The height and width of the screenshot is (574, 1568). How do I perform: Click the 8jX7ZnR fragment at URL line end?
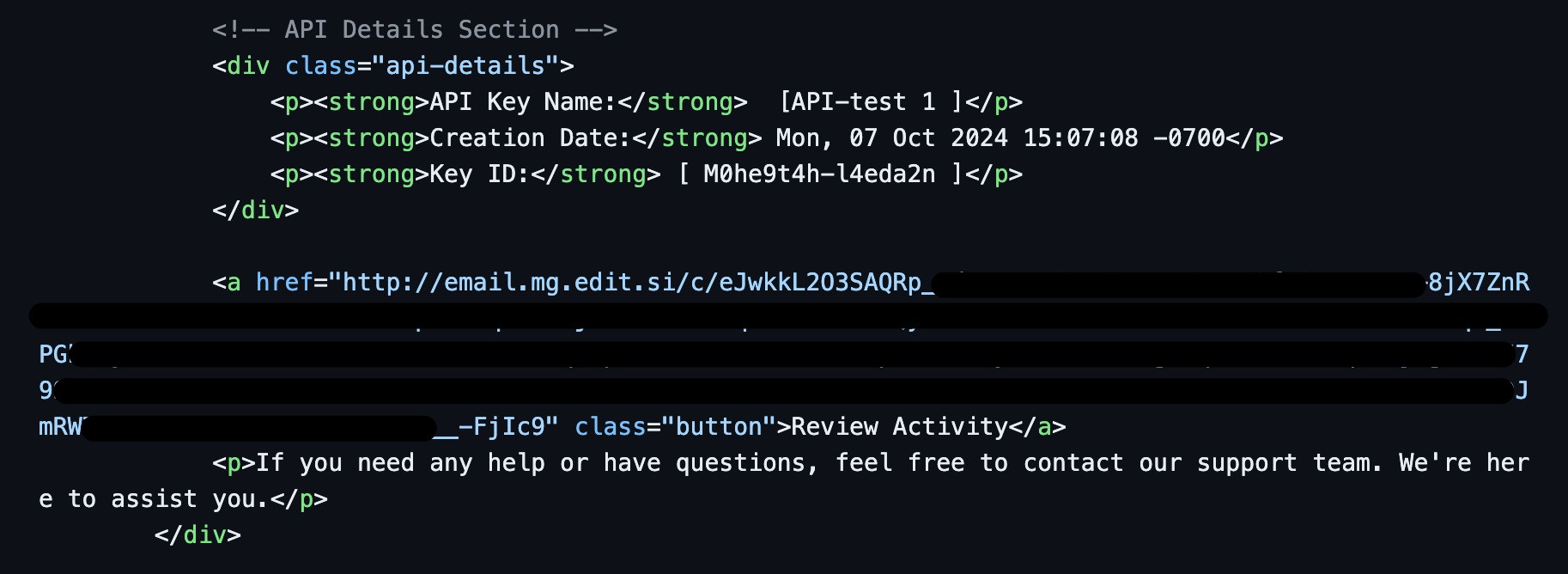(x=1479, y=282)
